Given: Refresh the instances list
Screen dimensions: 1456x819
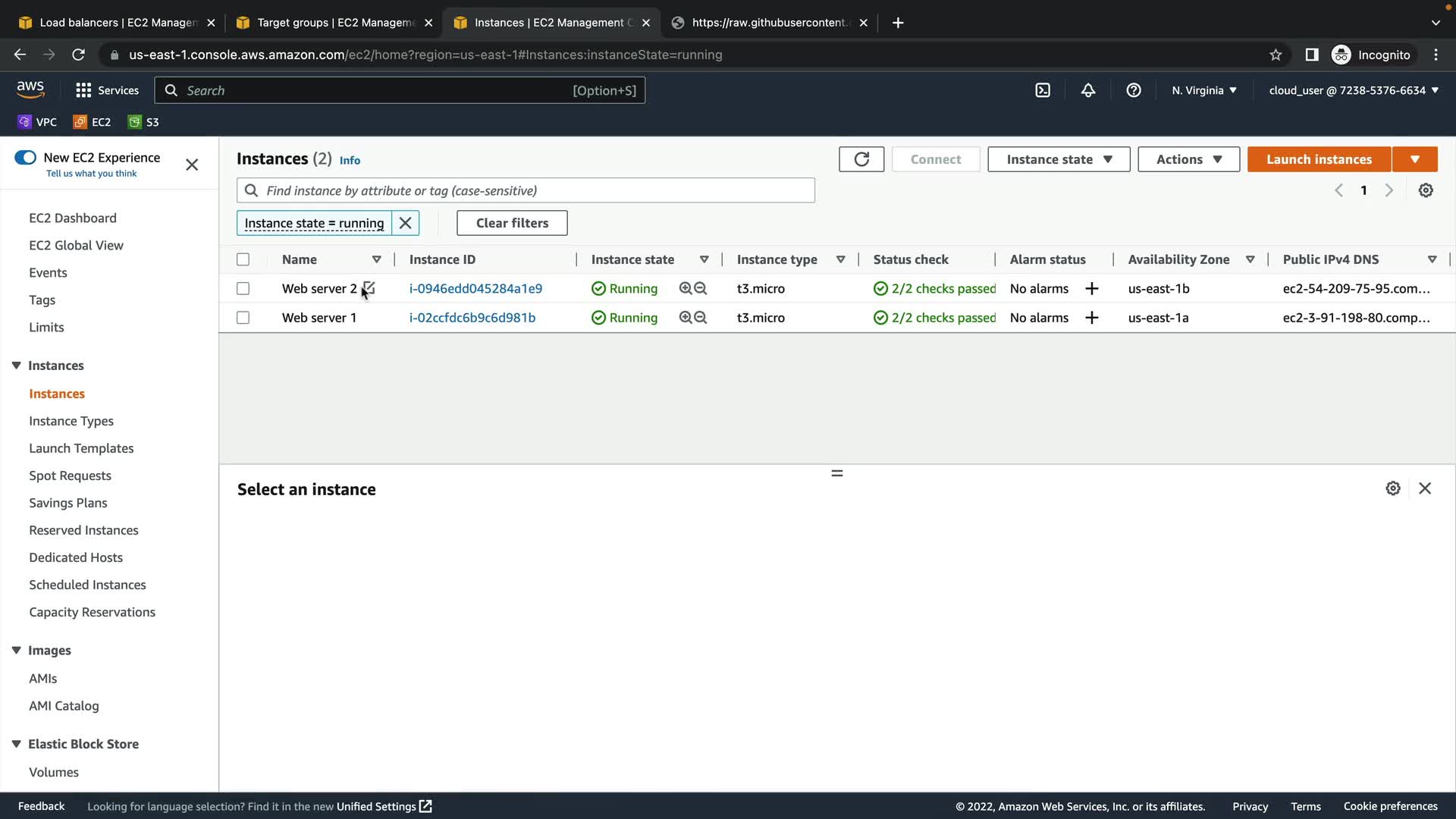Looking at the screenshot, I should click(861, 159).
